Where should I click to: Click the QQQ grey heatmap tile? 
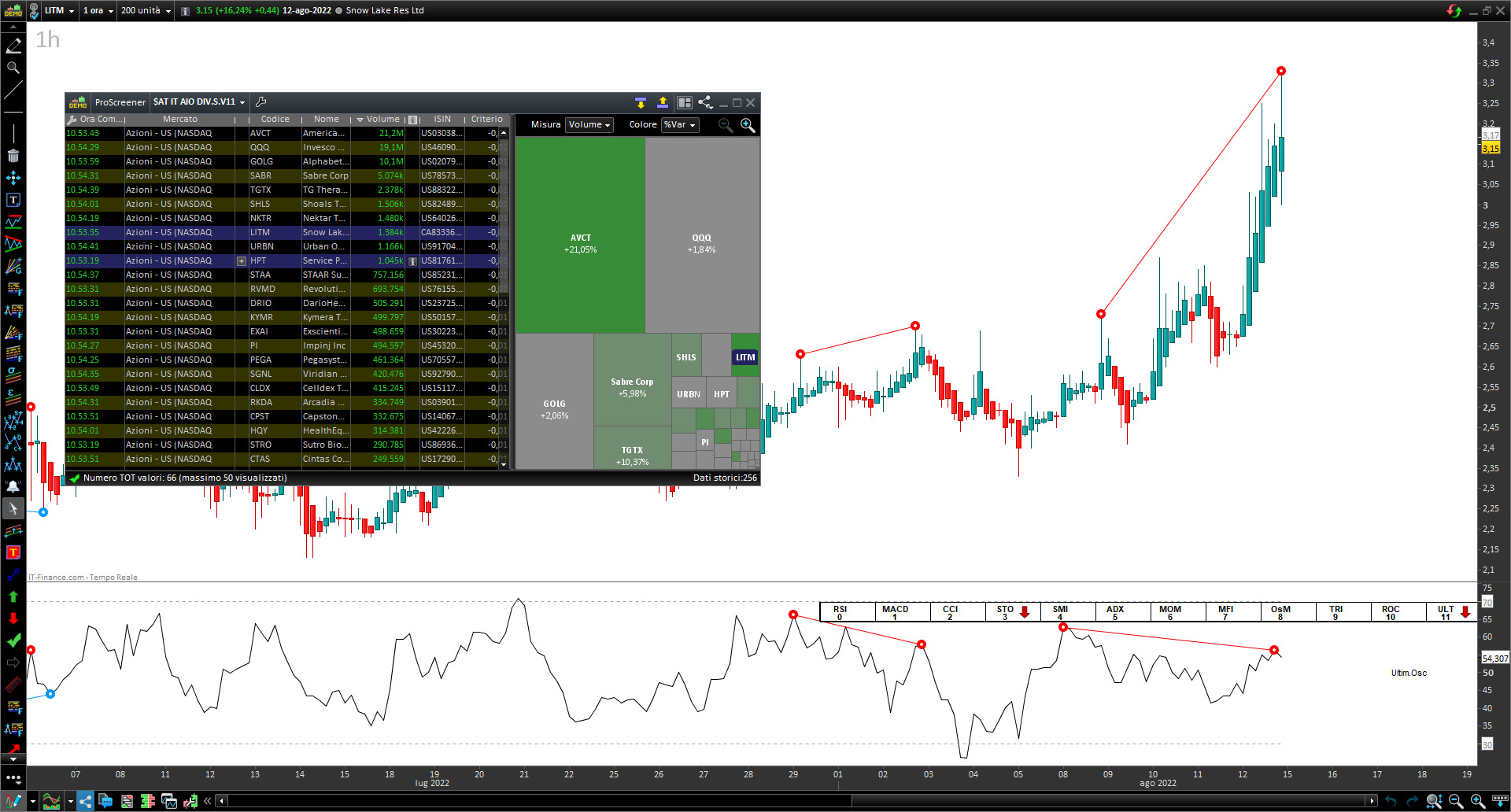(702, 235)
